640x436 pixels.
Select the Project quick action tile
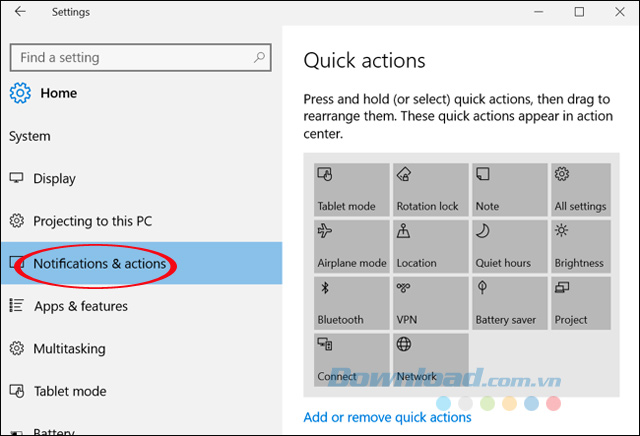[587, 303]
